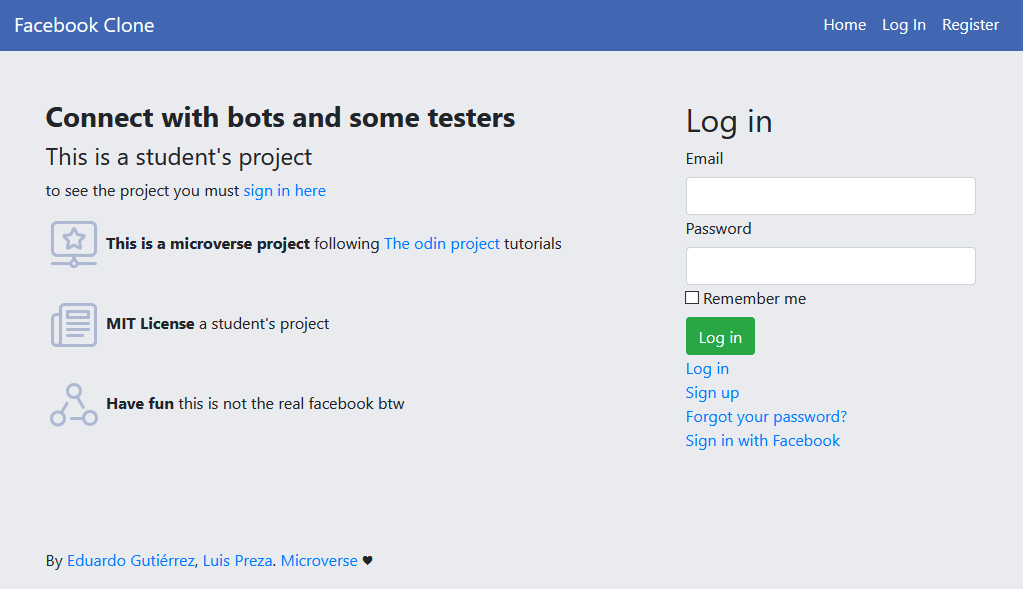Click the 'Connect with bots and some testers' heading
1023x589 pixels.
[x=281, y=117]
